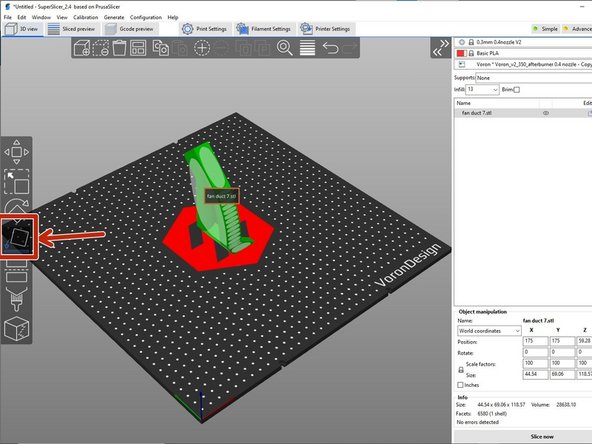Open the File menu
Screen dimensions: 592x444
coord(8,17)
